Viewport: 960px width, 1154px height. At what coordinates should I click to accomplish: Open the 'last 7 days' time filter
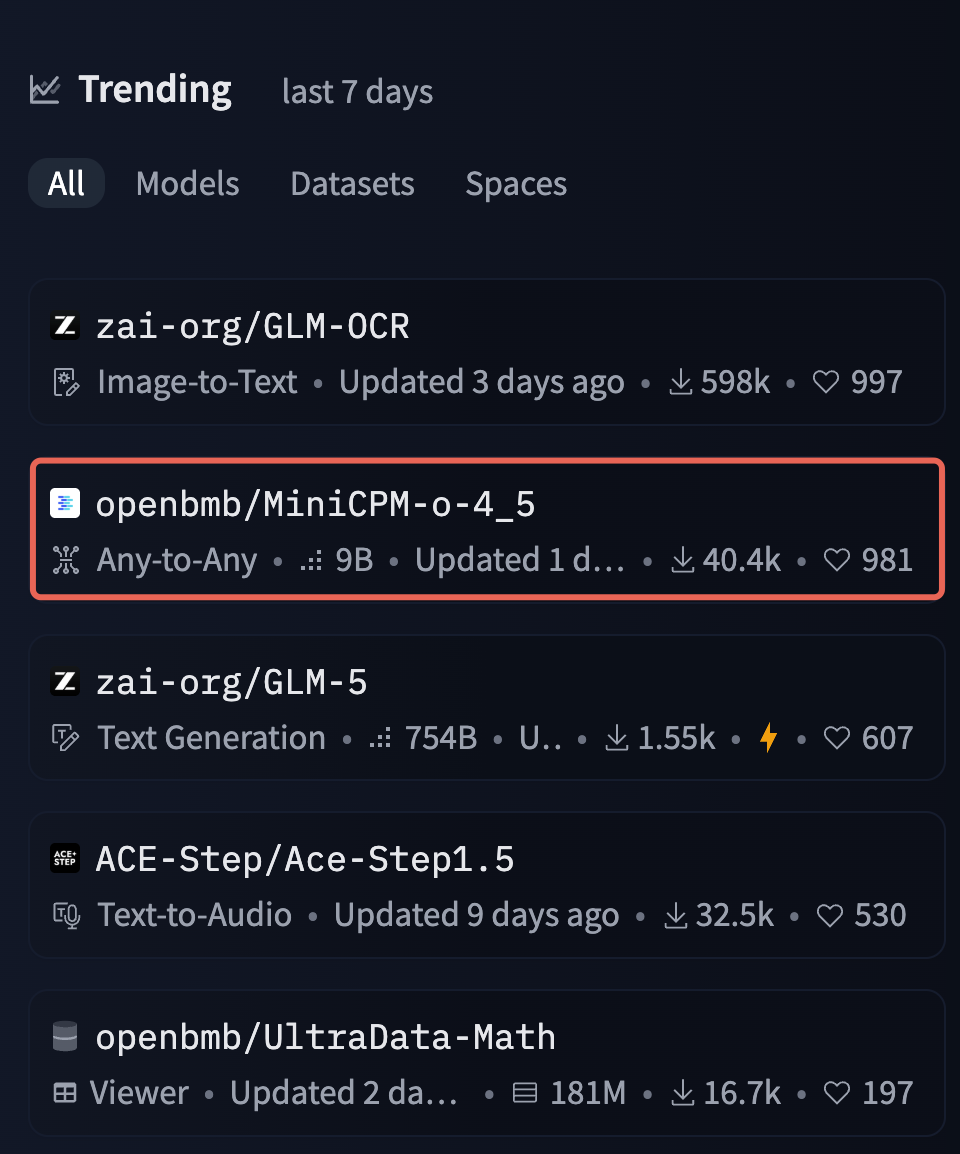357,92
